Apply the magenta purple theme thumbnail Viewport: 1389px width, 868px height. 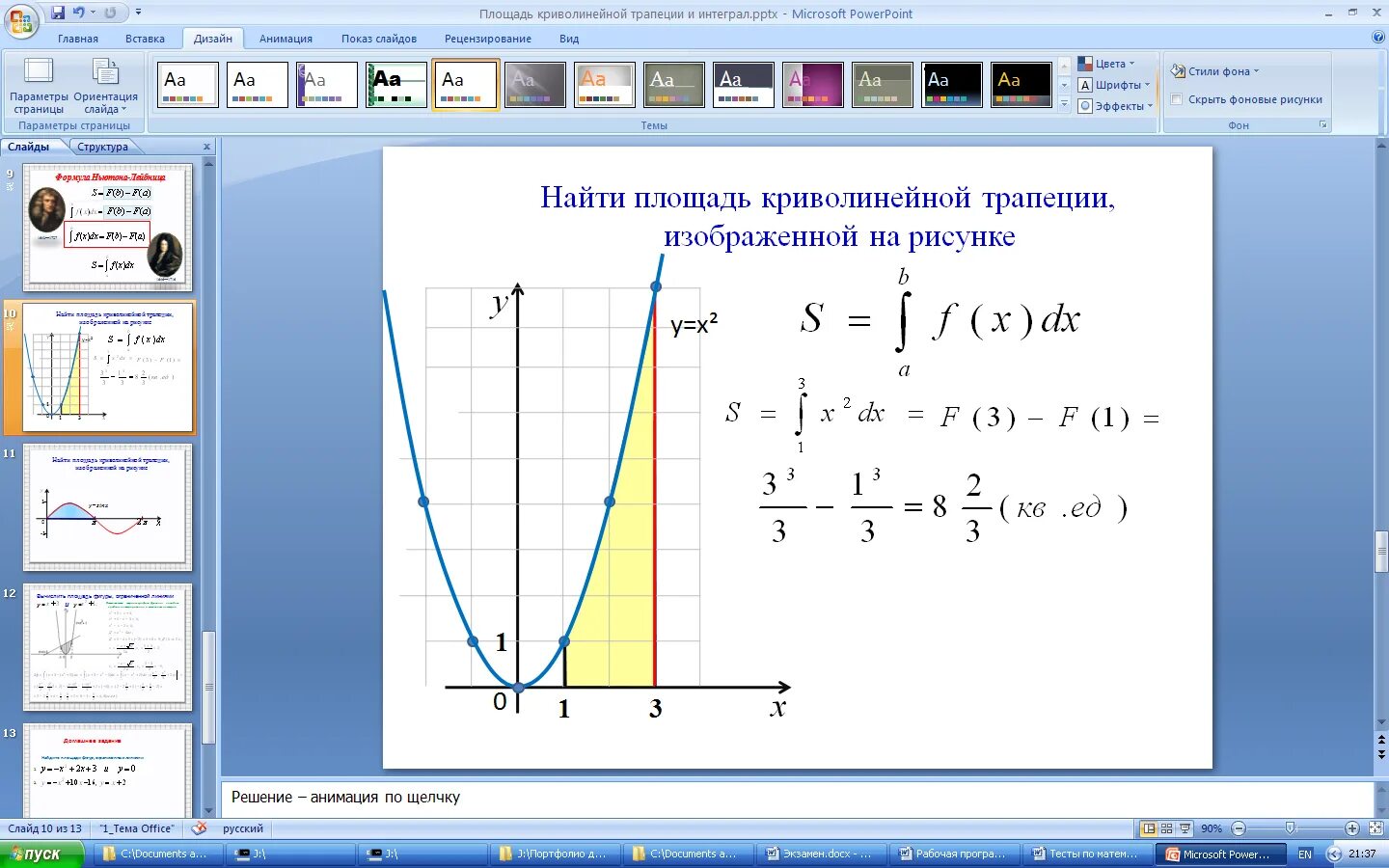point(813,85)
